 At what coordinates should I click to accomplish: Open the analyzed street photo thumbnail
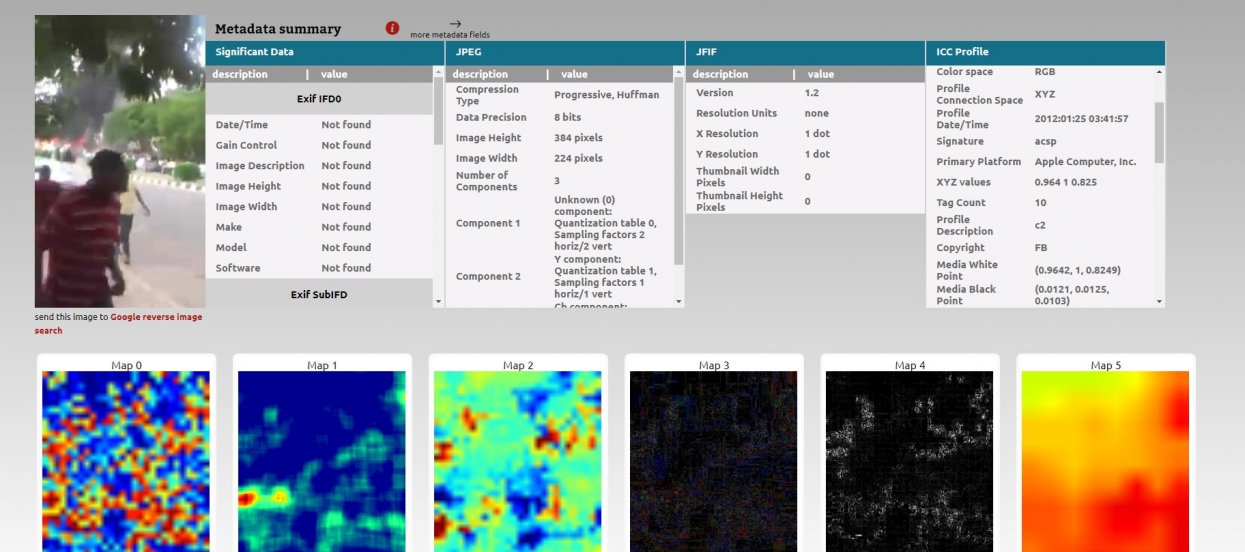tap(119, 161)
